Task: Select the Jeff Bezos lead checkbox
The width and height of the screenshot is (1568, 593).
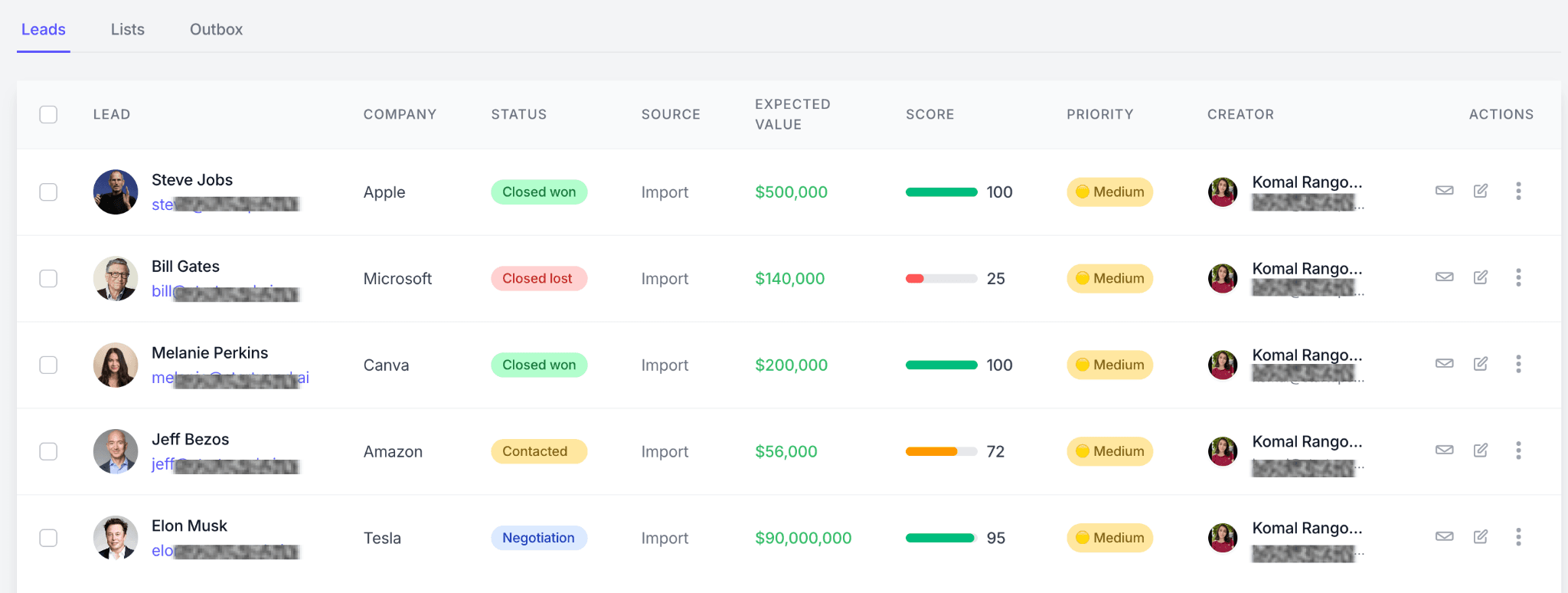Action: click(48, 452)
